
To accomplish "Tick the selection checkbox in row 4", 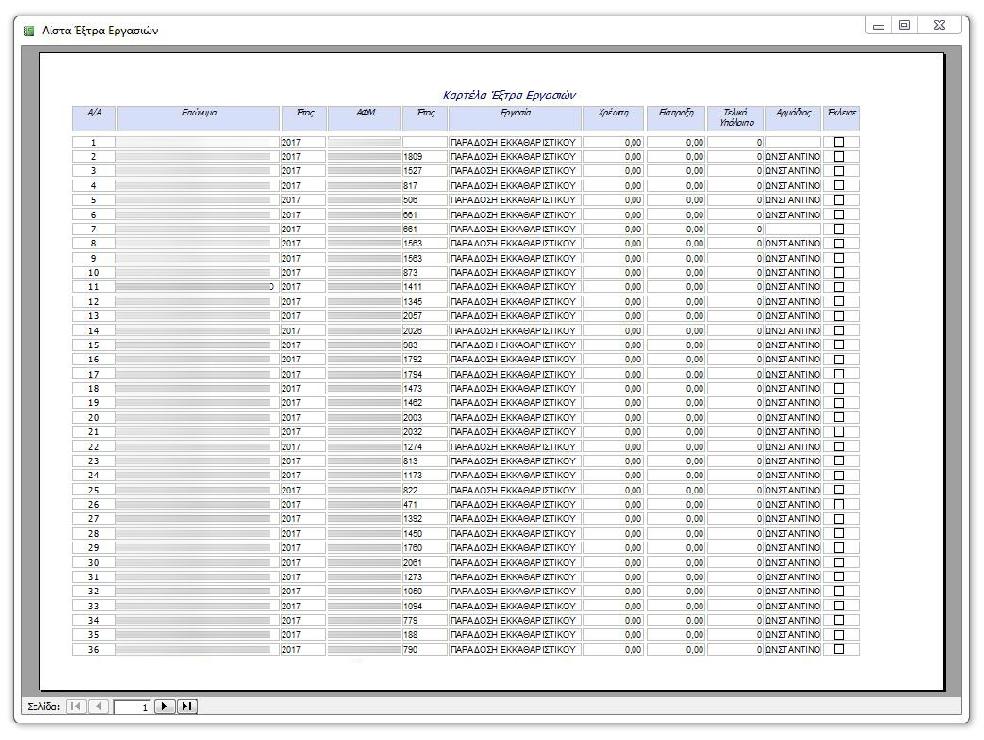I will [x=839, y=185].
